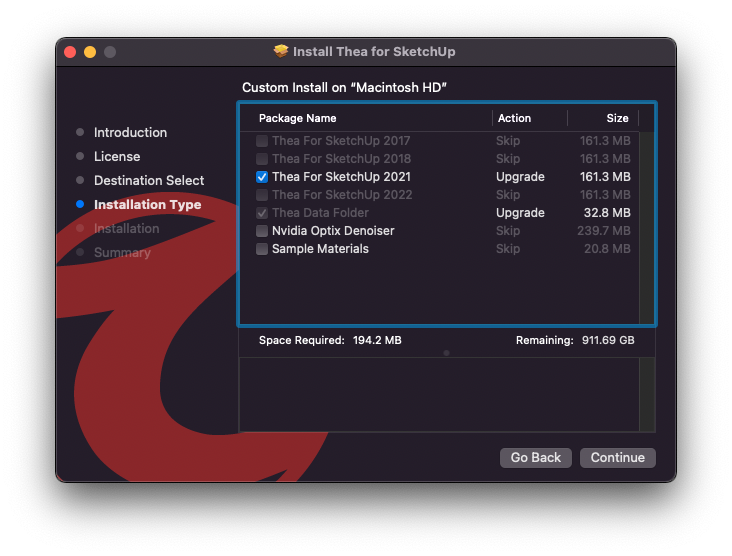732x556 pixels.
Task: Click the Sample Materials label
Action: coord(320,249)
